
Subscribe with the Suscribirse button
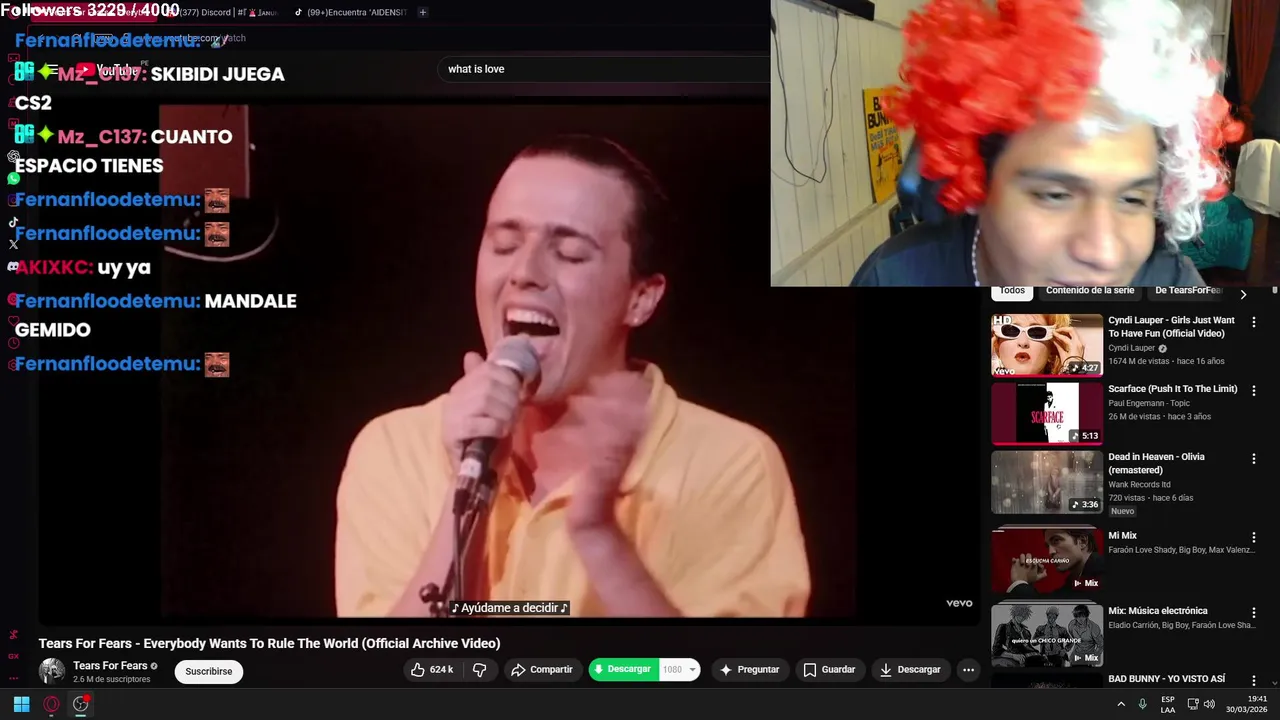(x=209, y=671)
